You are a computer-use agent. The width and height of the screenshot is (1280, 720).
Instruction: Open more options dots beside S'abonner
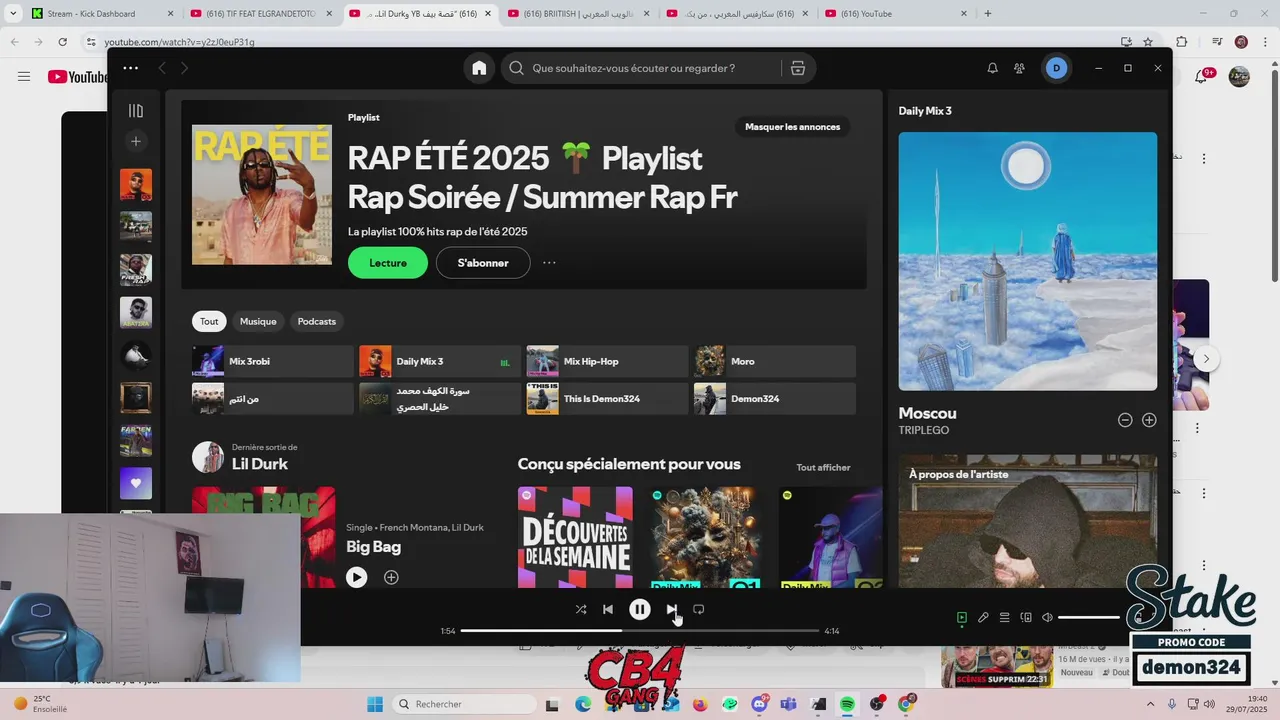point(549,263)
